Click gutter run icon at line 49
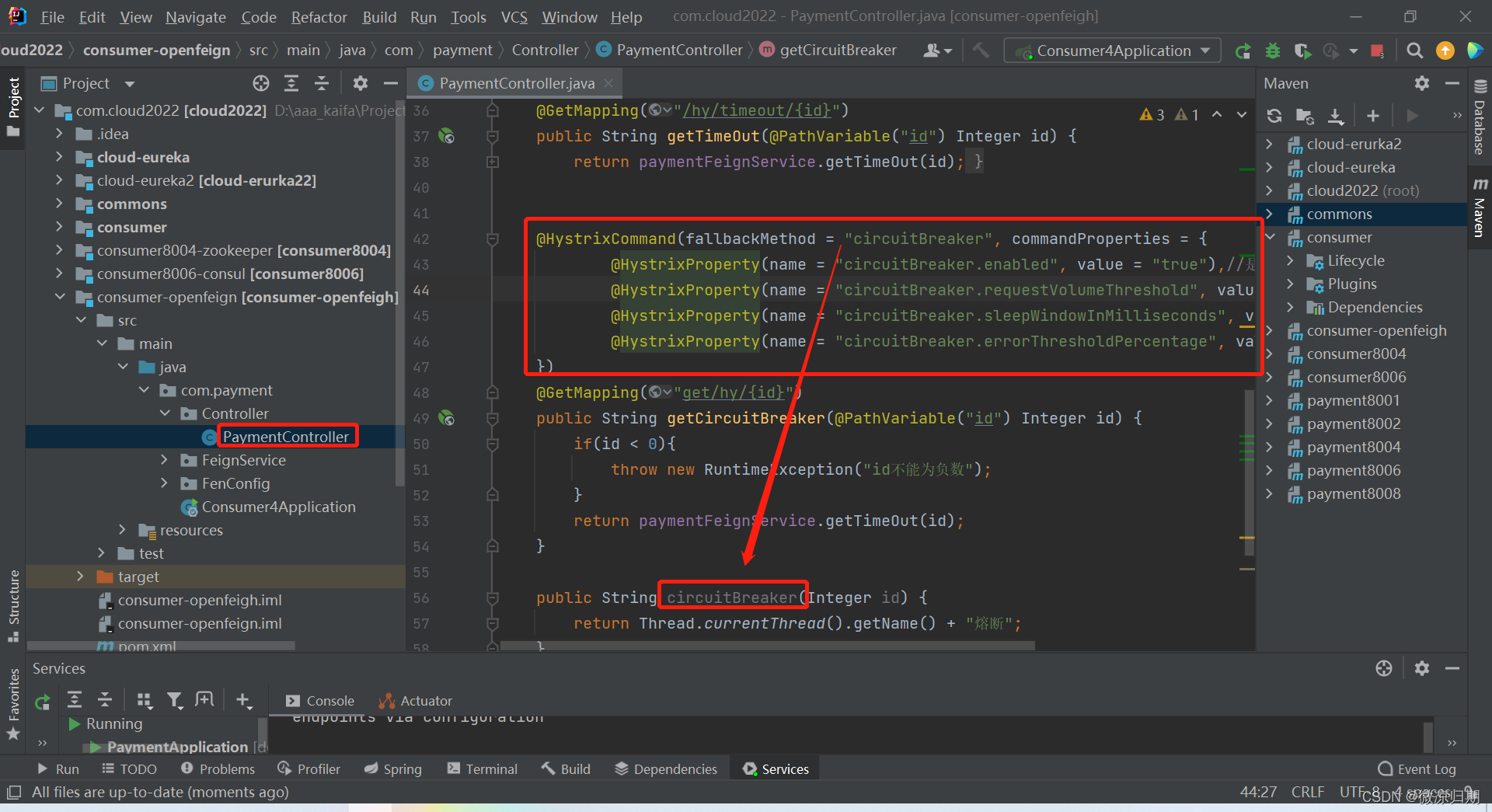1492x812 pixels. (446, 418)
